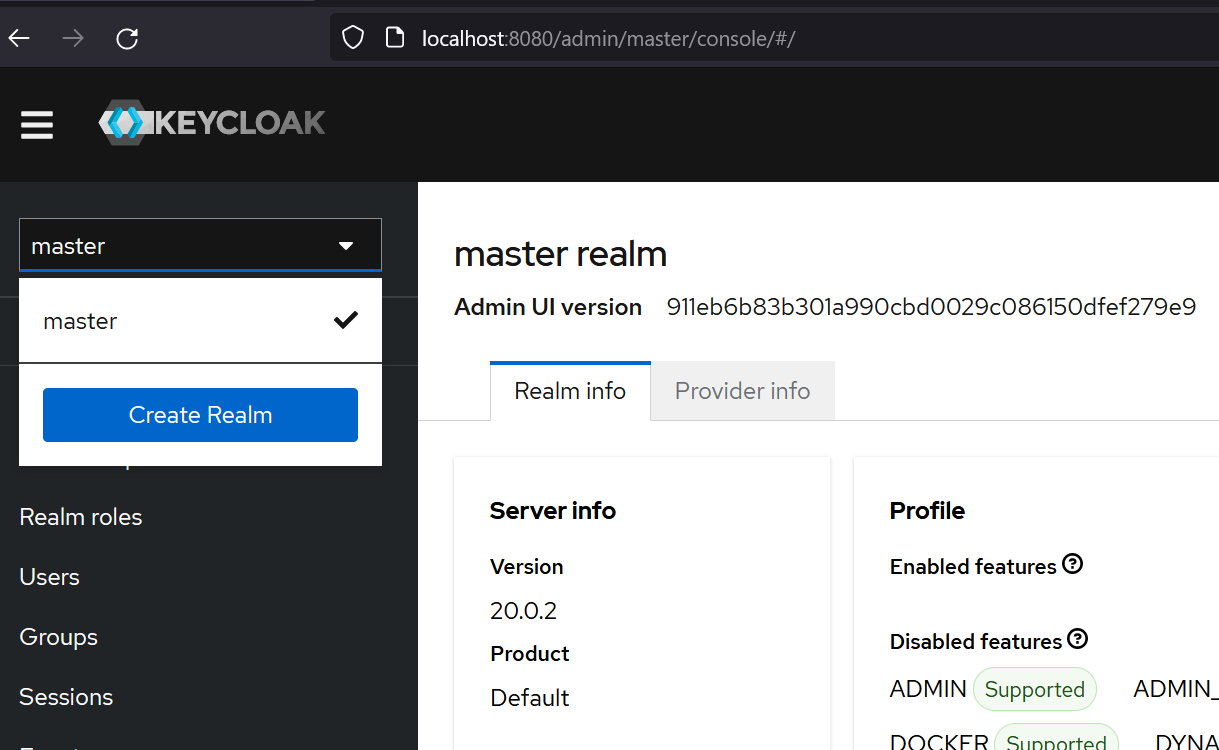This screenshot has height=750, width=1219.
Task: Open Groups in the sidebar
Action: (58, 637)
